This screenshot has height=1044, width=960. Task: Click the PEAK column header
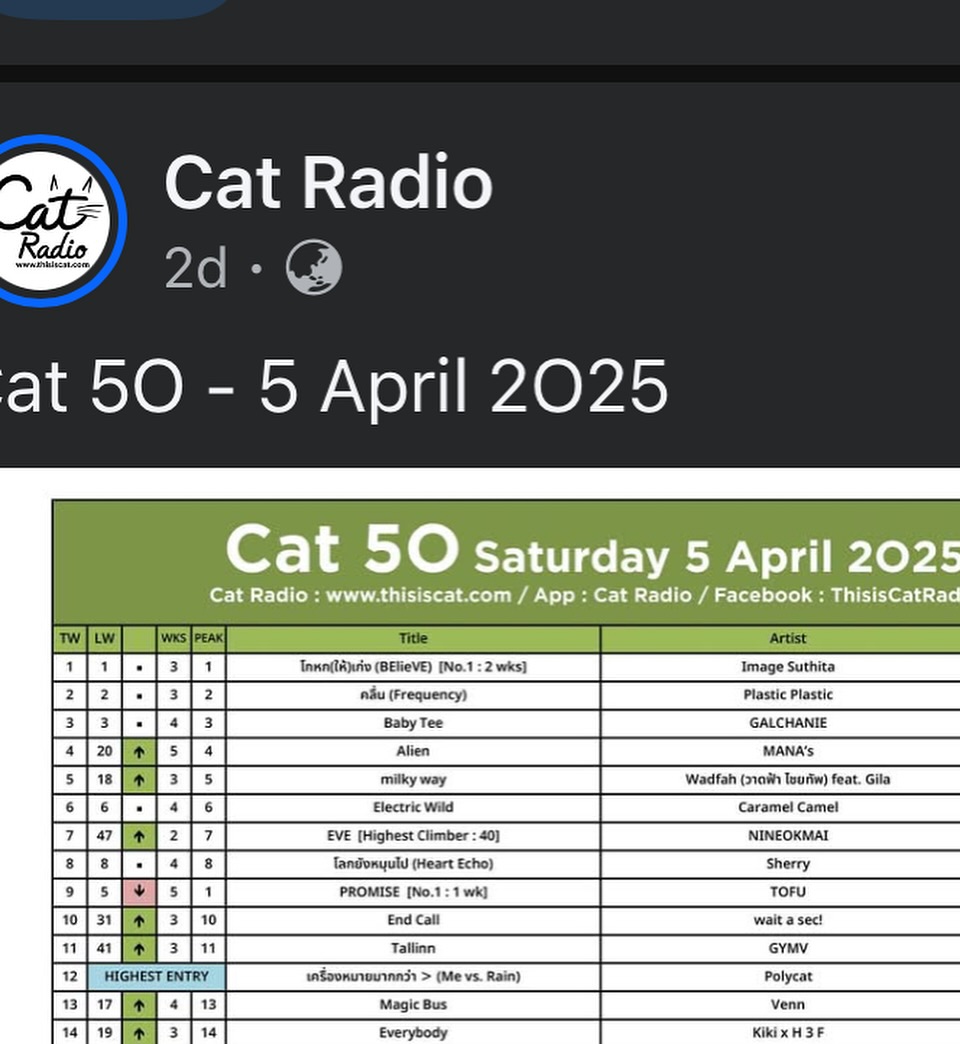[x=208, y=639]
